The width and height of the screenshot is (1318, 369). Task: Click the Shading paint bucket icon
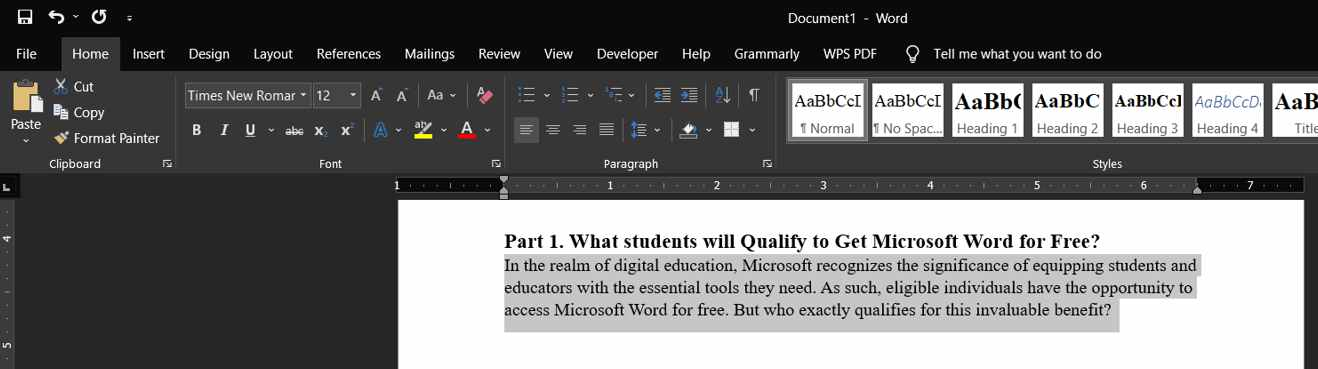click(688, 130)
